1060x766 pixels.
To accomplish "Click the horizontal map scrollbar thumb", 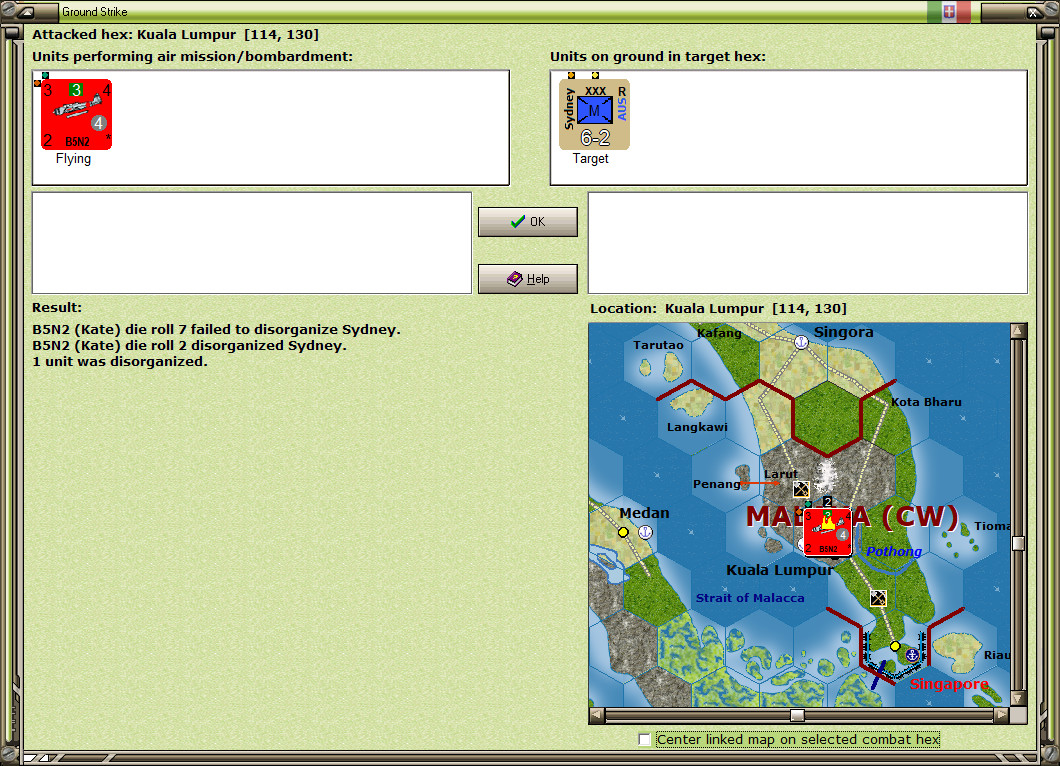I will 798,715.
